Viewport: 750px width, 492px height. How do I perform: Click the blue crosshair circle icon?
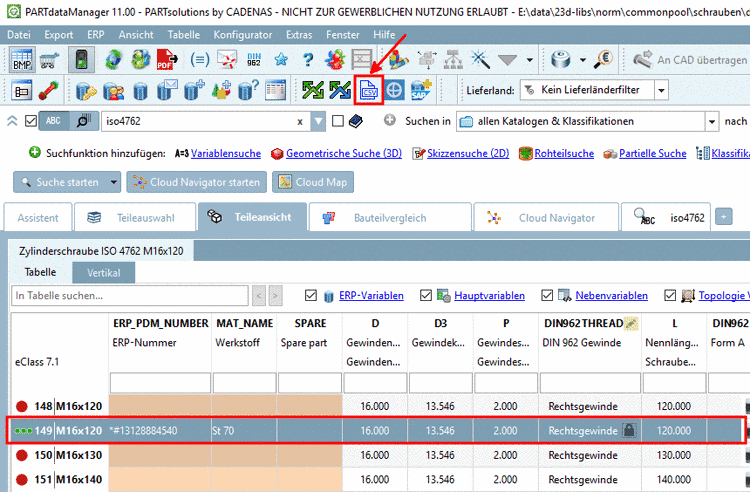tap(395, 90)
